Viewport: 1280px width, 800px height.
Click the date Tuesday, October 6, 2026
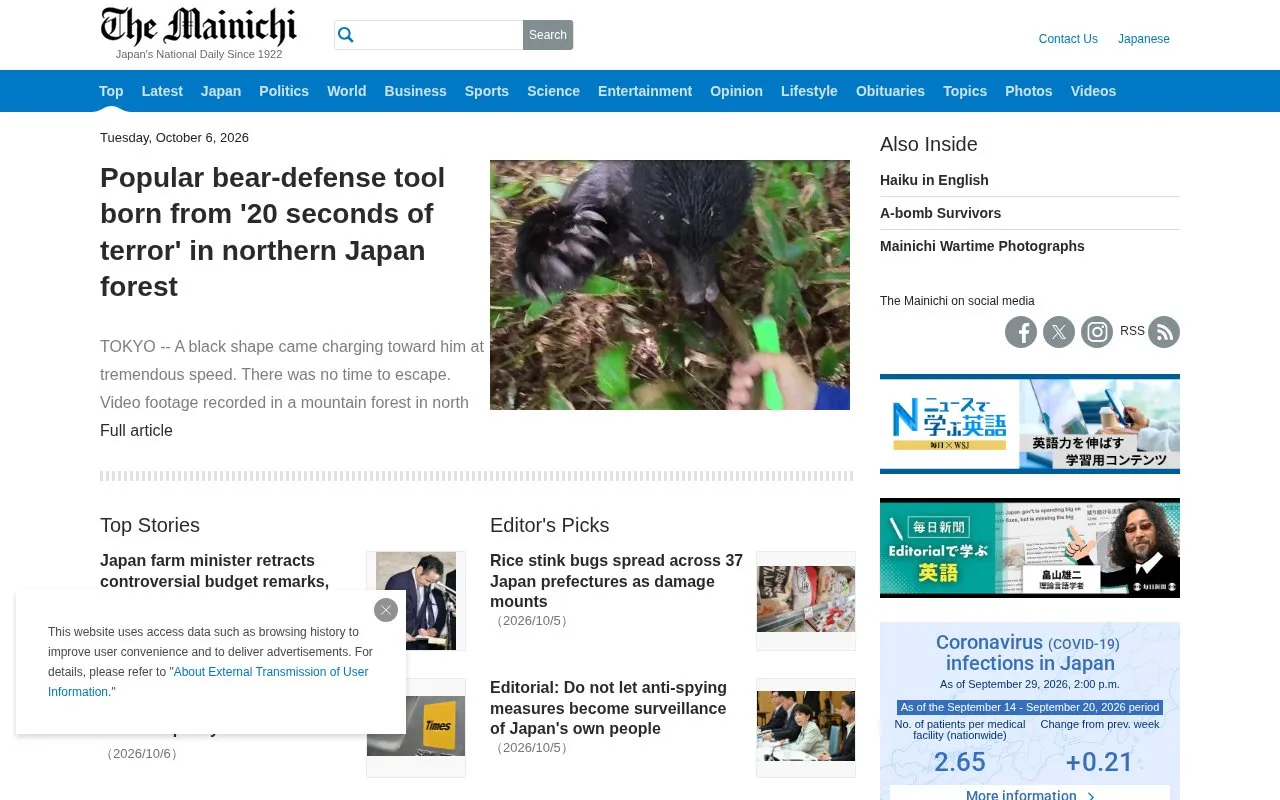tap(174, 138)
